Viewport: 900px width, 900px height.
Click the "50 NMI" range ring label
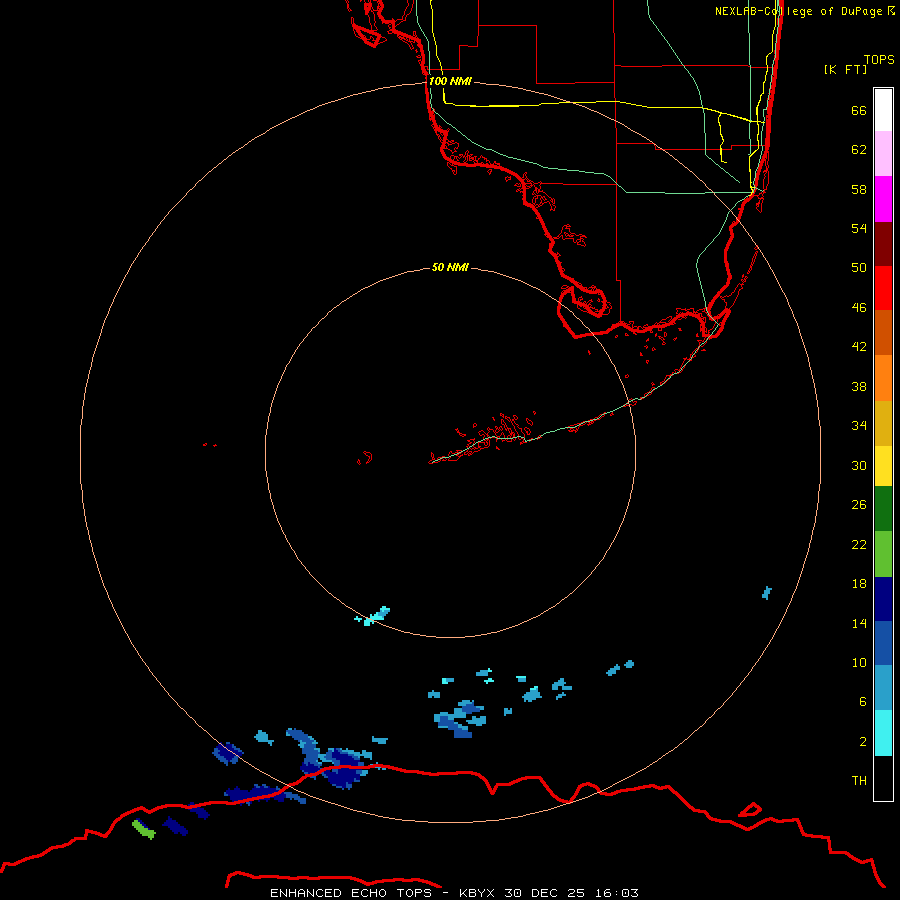pyautogui.click(x=450, y=267)
